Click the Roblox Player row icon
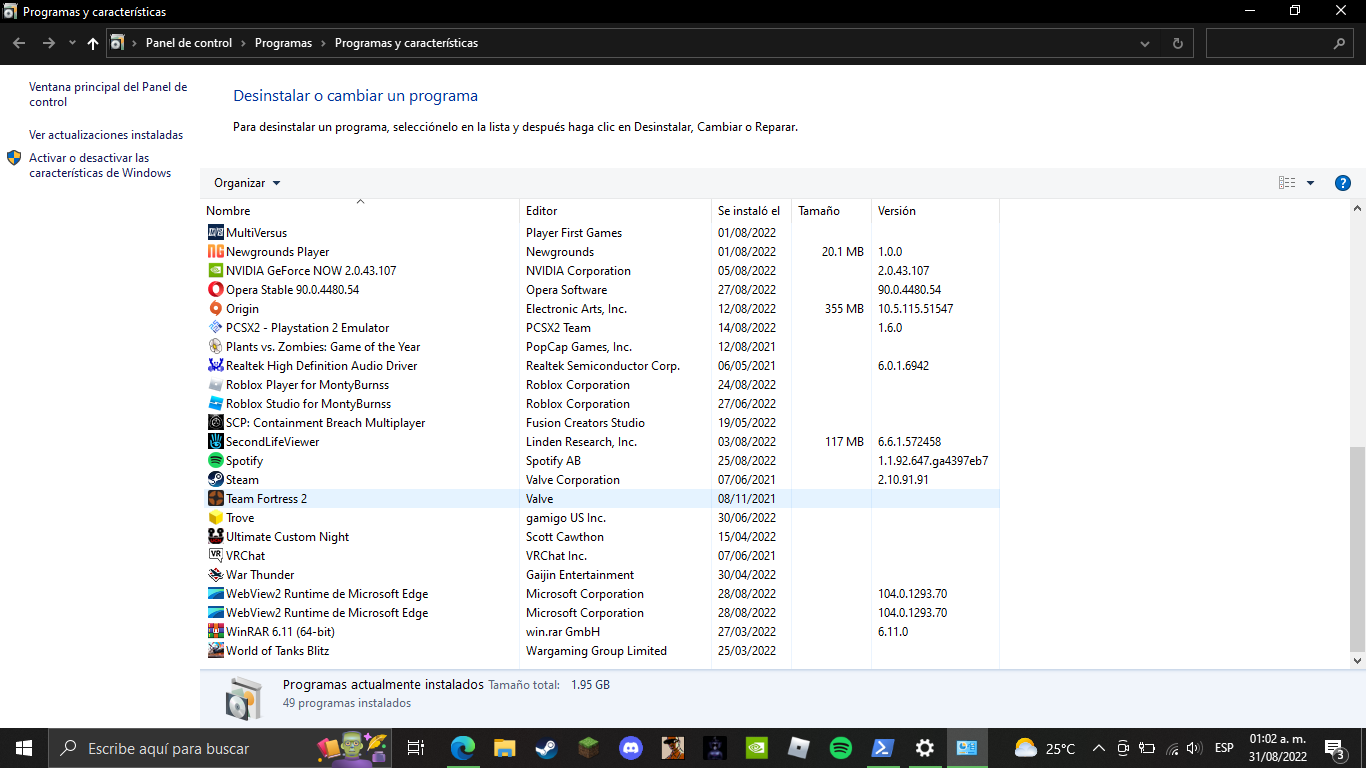Image resolution: width=1366 pixels, height=768 pixels. (x=215, y=385)
